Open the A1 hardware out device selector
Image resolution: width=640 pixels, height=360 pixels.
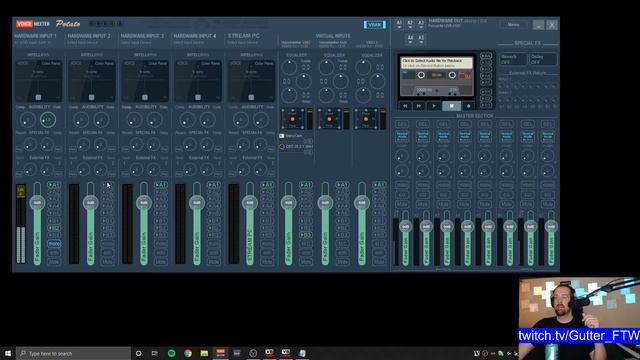[399, 24]
